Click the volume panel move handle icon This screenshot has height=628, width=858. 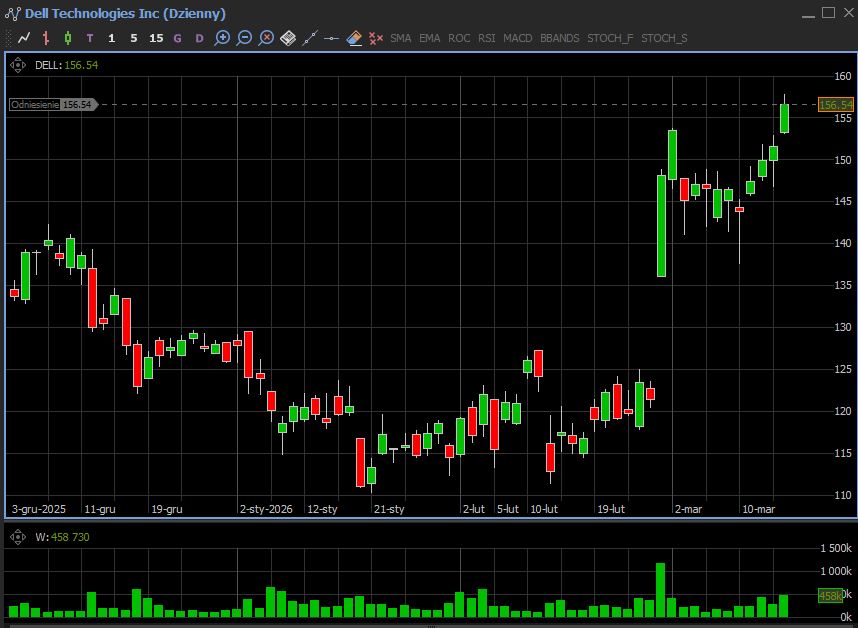17,537
